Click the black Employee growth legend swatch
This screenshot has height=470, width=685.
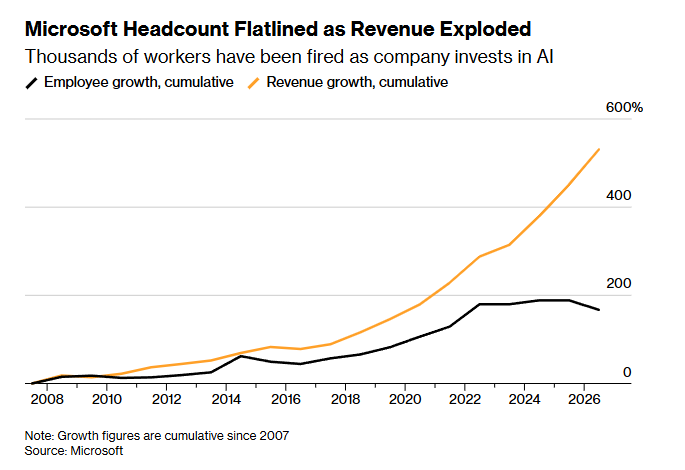31,83
